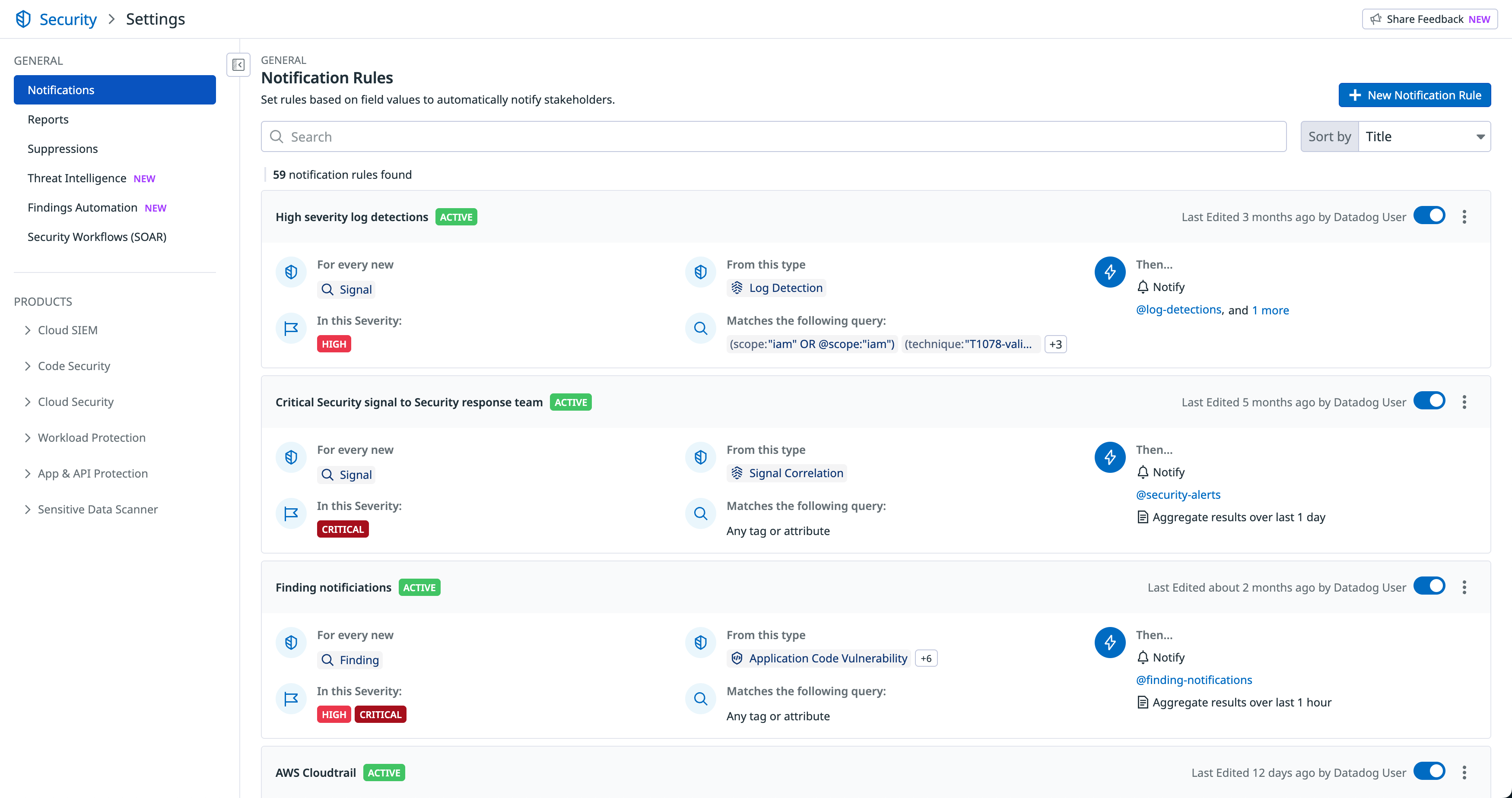Click the notification rules Search field

click(x=774, y=137)
